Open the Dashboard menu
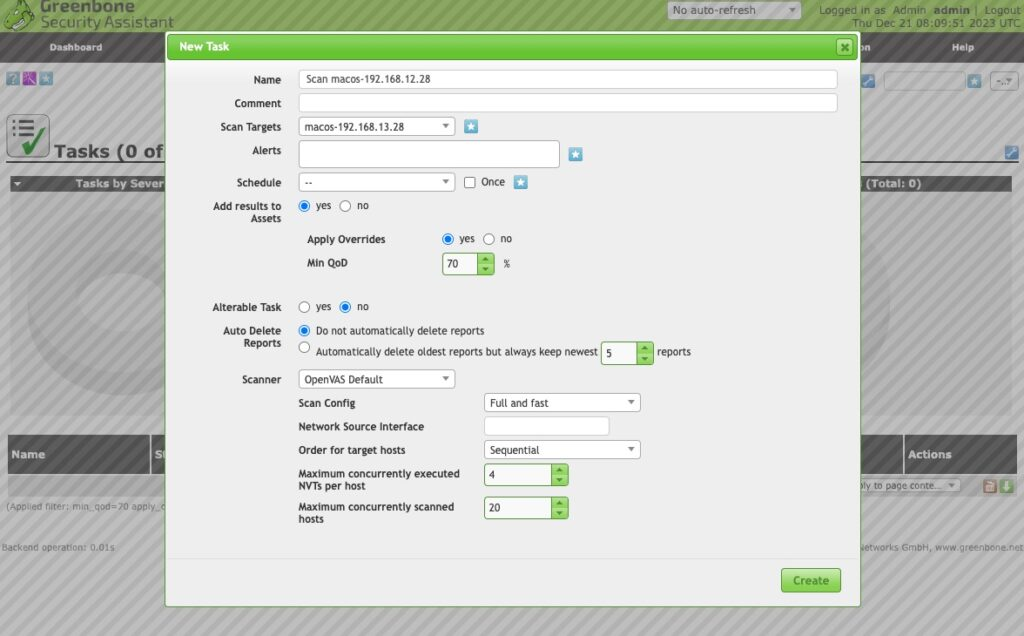Image resolution: width=1024 pixels, height=636 pixels. click(76, 47)
